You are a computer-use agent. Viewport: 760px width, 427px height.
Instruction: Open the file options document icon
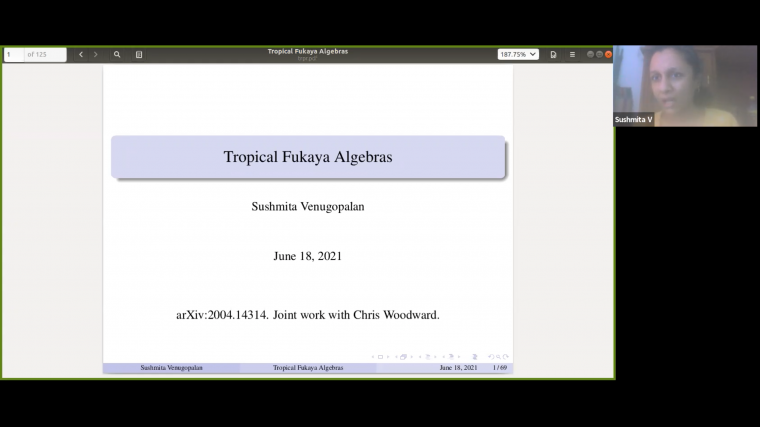[x=553, y=54]
